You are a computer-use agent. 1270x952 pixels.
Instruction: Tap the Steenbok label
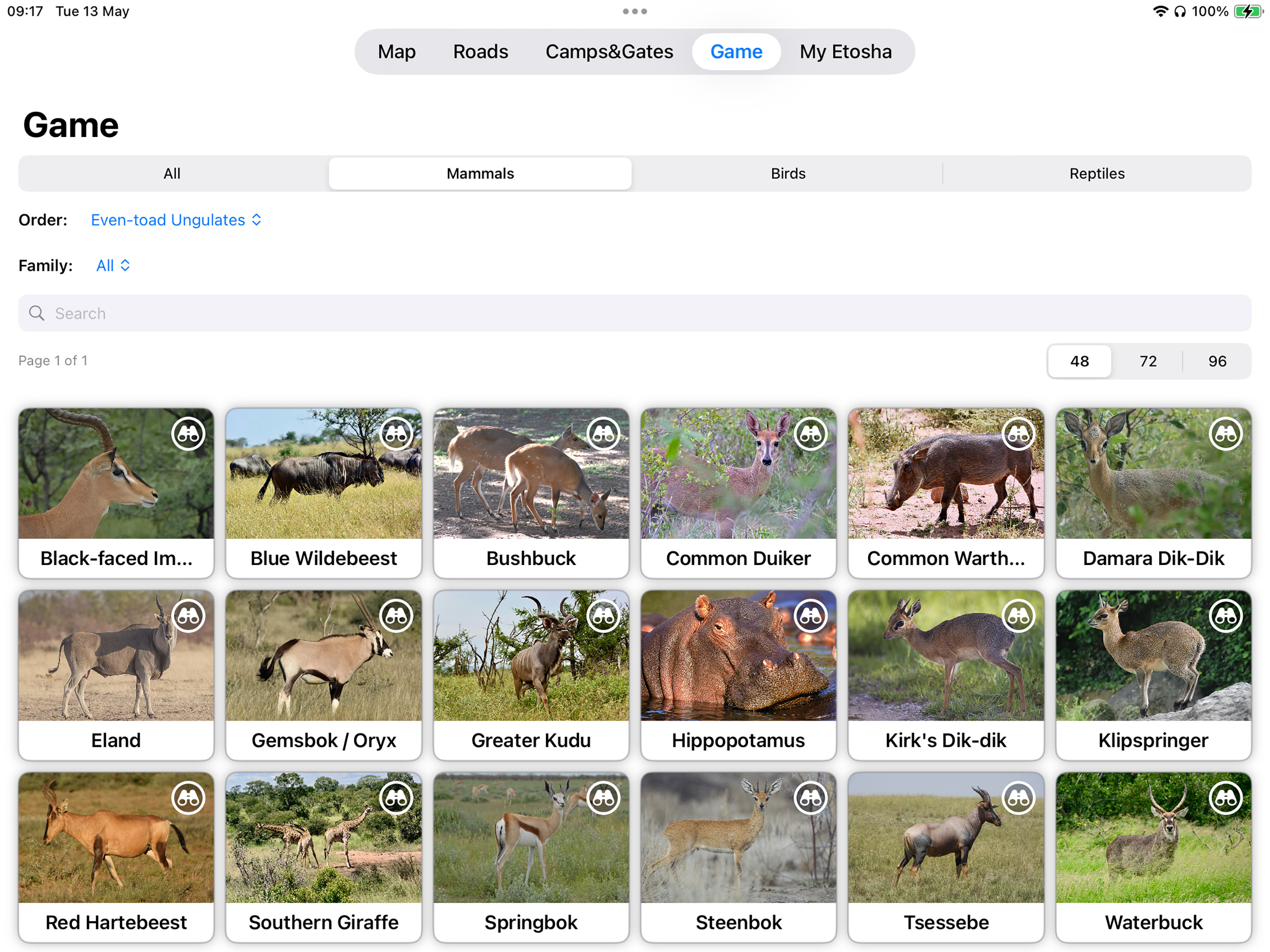click(738, 922)
